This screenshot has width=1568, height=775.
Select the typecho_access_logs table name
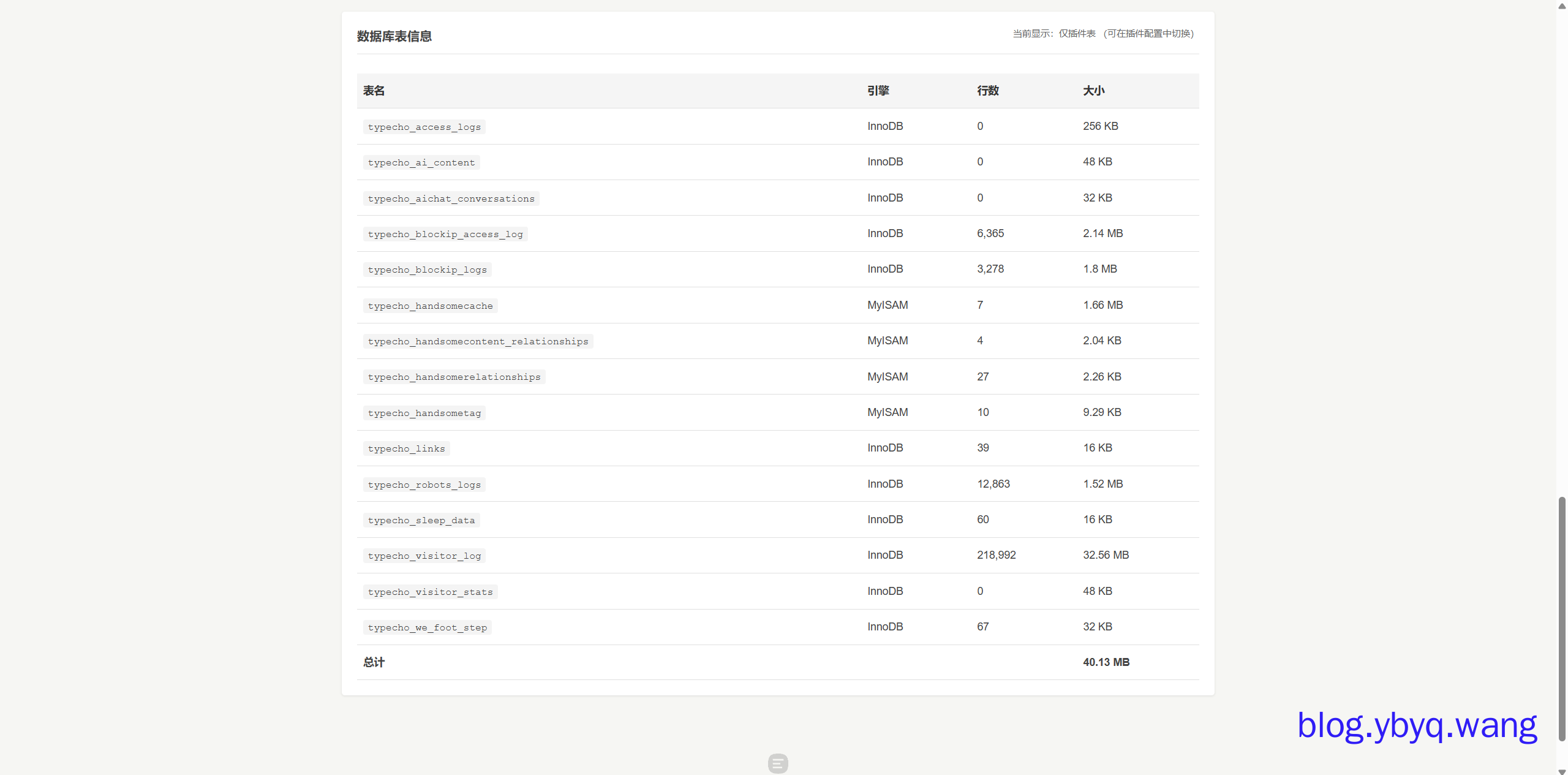pos(424,127)
